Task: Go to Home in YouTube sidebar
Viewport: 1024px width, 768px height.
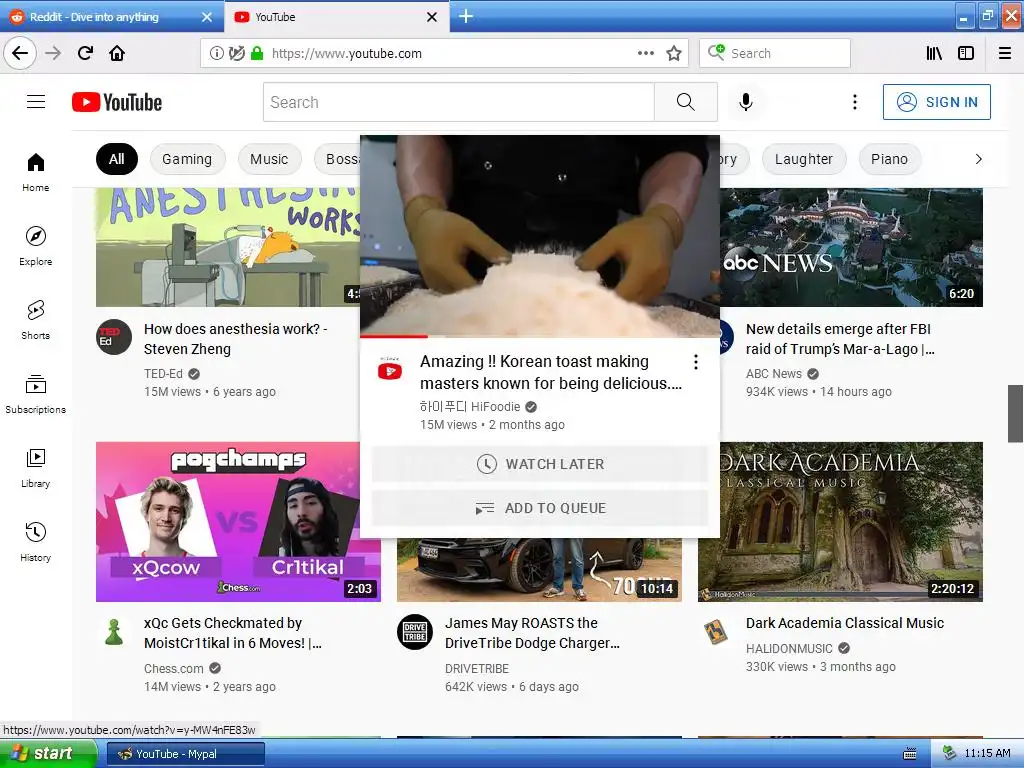Action: pyautogui.click(x=36, y=172)
